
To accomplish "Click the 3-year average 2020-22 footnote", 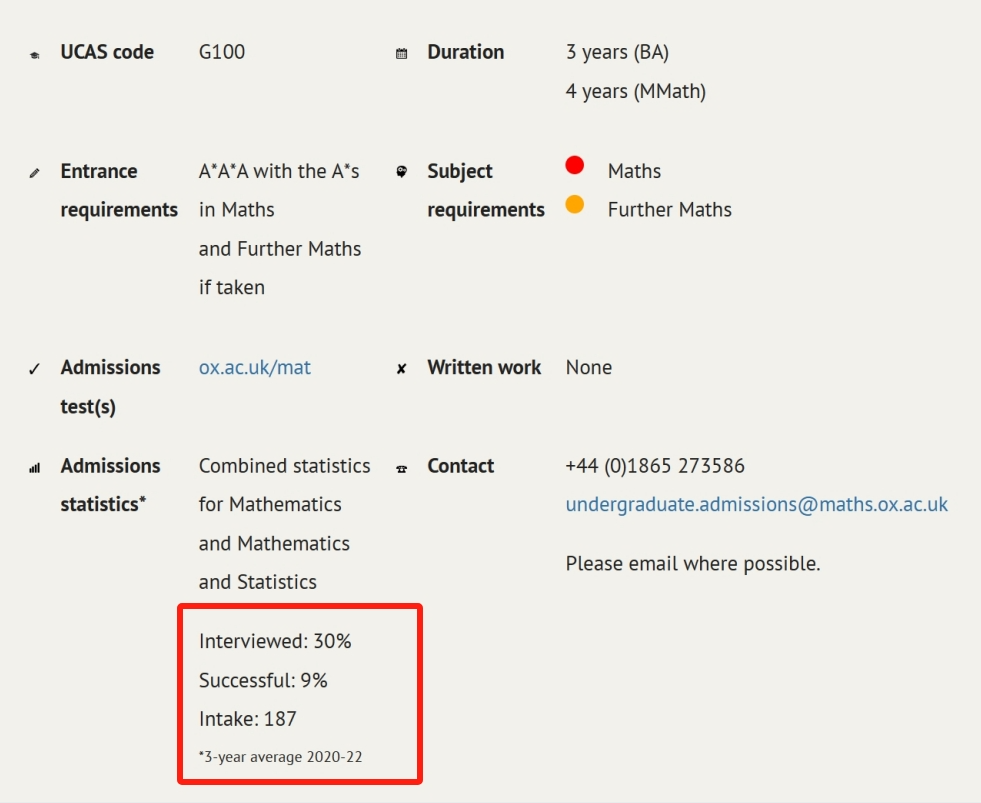I will [280, 757].
